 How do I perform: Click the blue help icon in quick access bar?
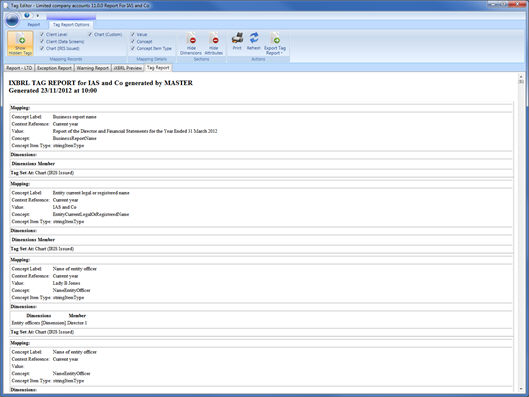27,16
